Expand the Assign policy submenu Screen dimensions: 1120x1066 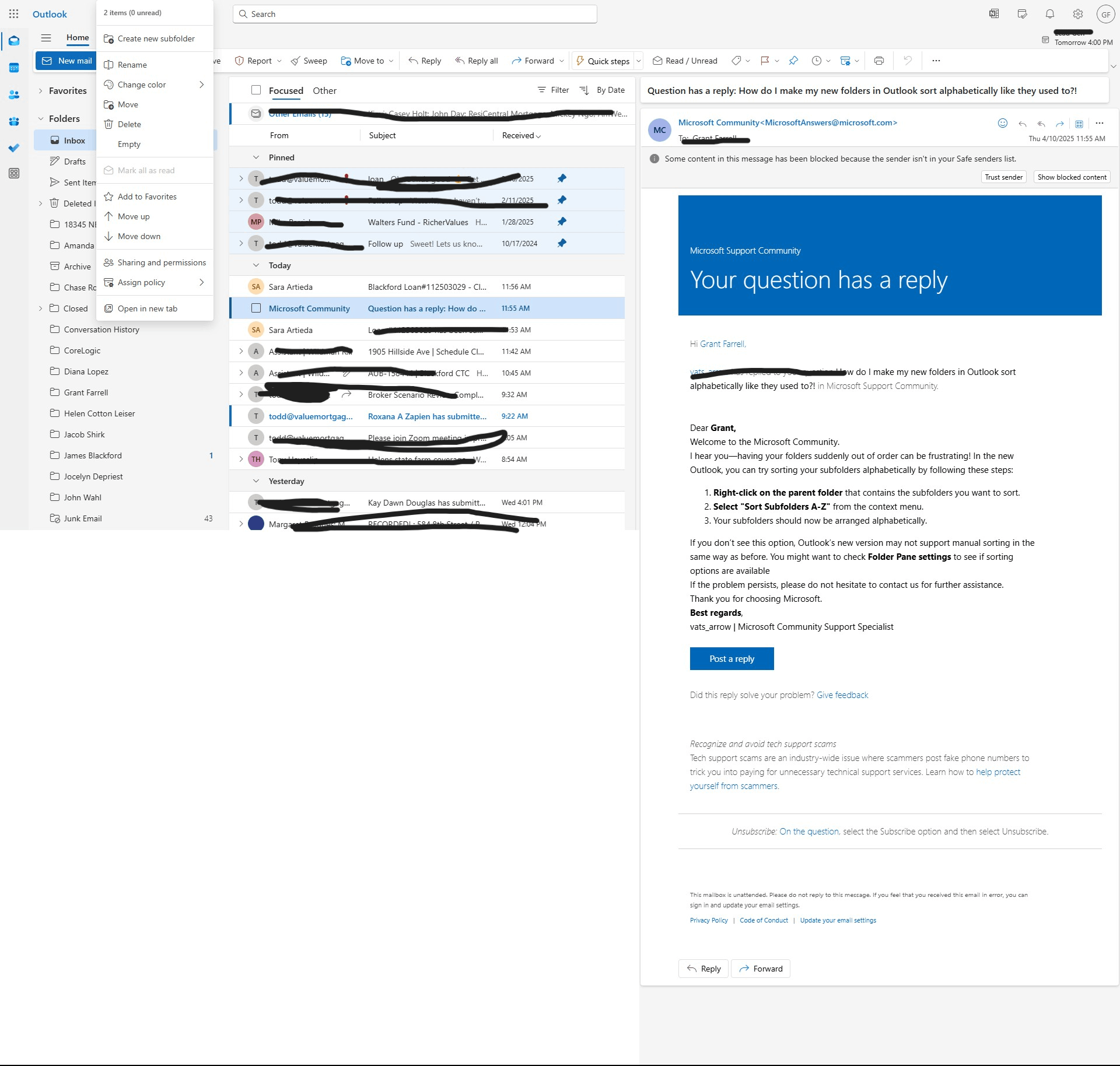(x=202, y=282)
